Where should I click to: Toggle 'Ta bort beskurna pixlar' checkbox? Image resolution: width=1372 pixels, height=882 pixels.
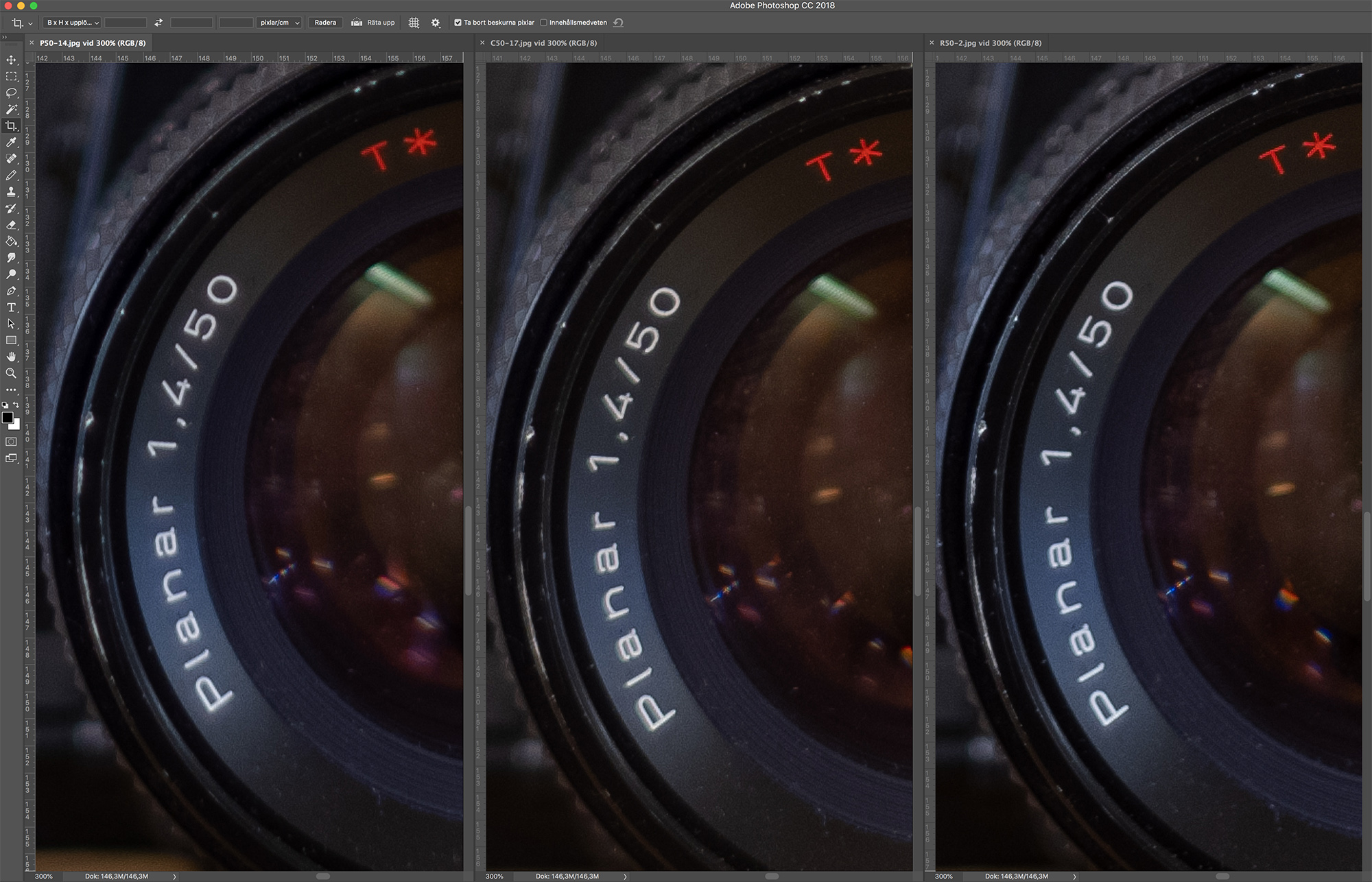click(458, 23)
